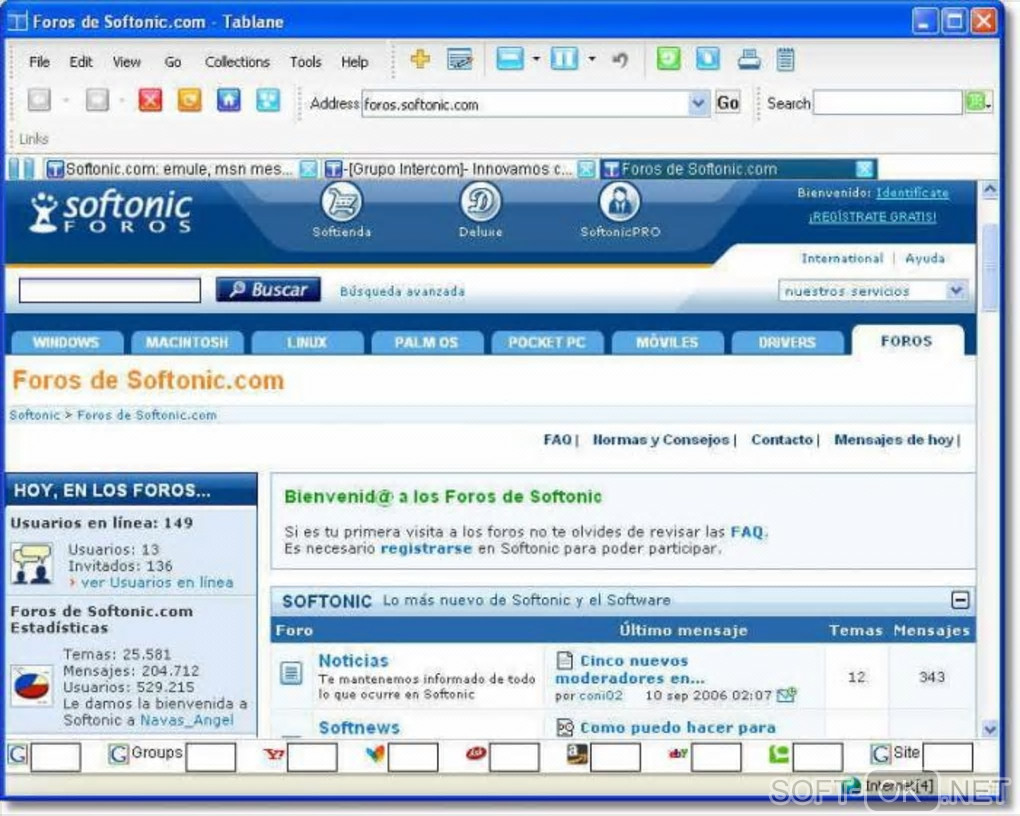1020x816 pixels.
Task: Click the printer icon
Action: (x=749, y=60)
